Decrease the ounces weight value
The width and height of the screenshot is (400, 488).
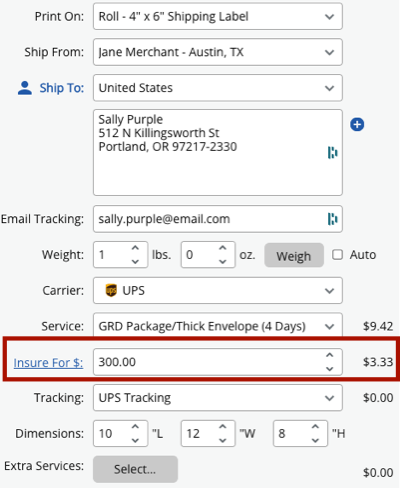[x=223, y=262]
